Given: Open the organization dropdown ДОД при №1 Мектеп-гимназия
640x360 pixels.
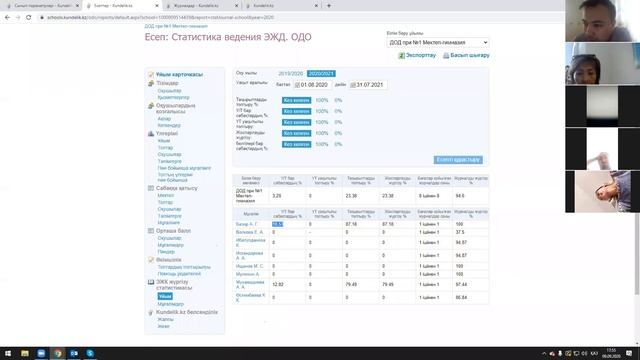Looking at the screenshot, I should coord(438,42).
